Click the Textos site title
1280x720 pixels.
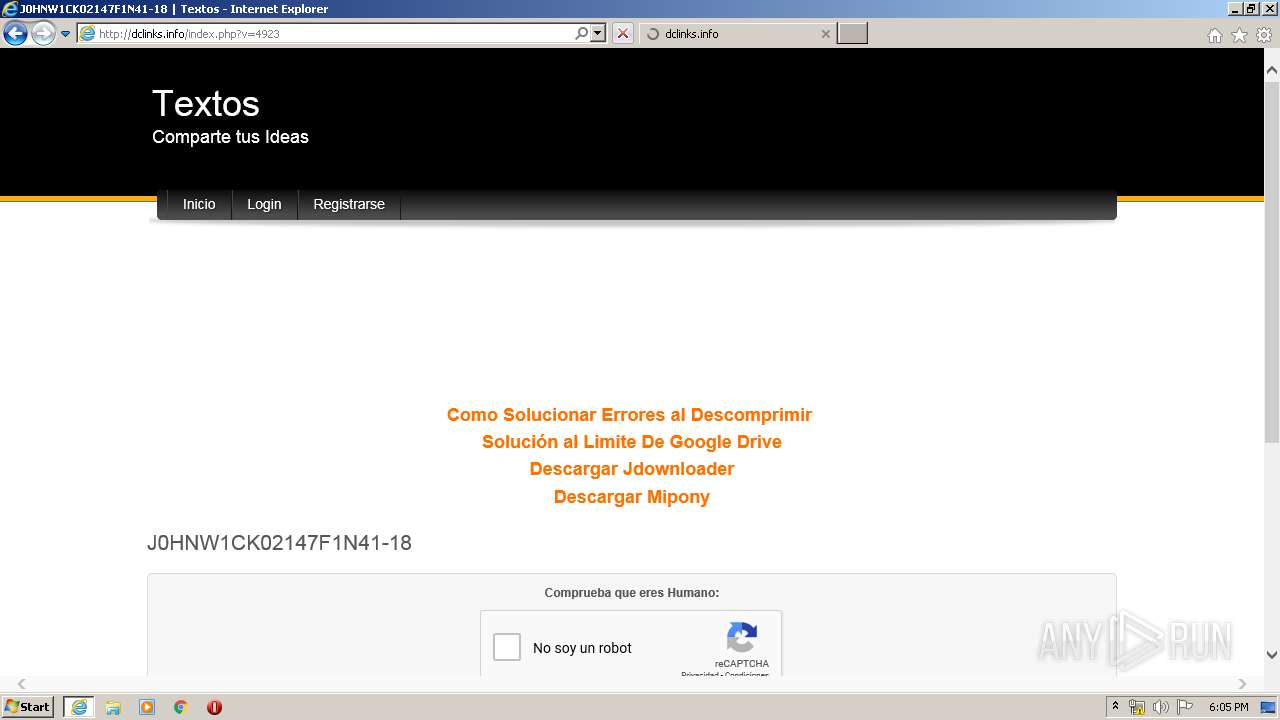click(x=206, y=104)
